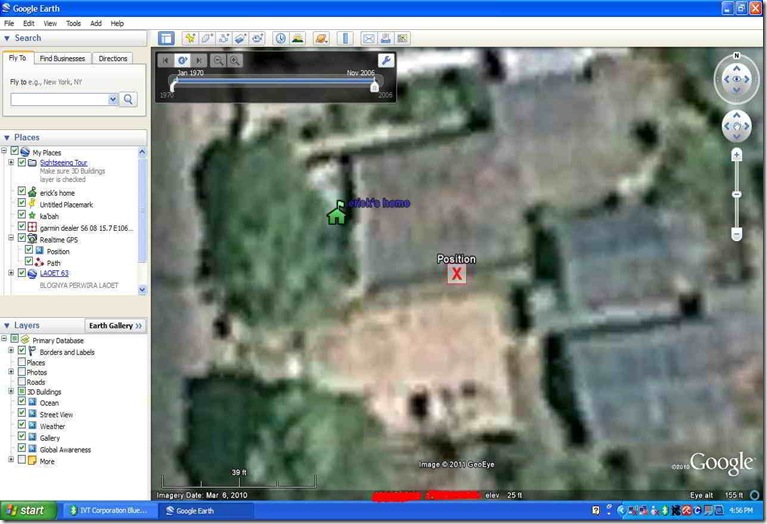Click the Print toolbar icon
This screenshot has width=767, height=524.
point(385,38)
